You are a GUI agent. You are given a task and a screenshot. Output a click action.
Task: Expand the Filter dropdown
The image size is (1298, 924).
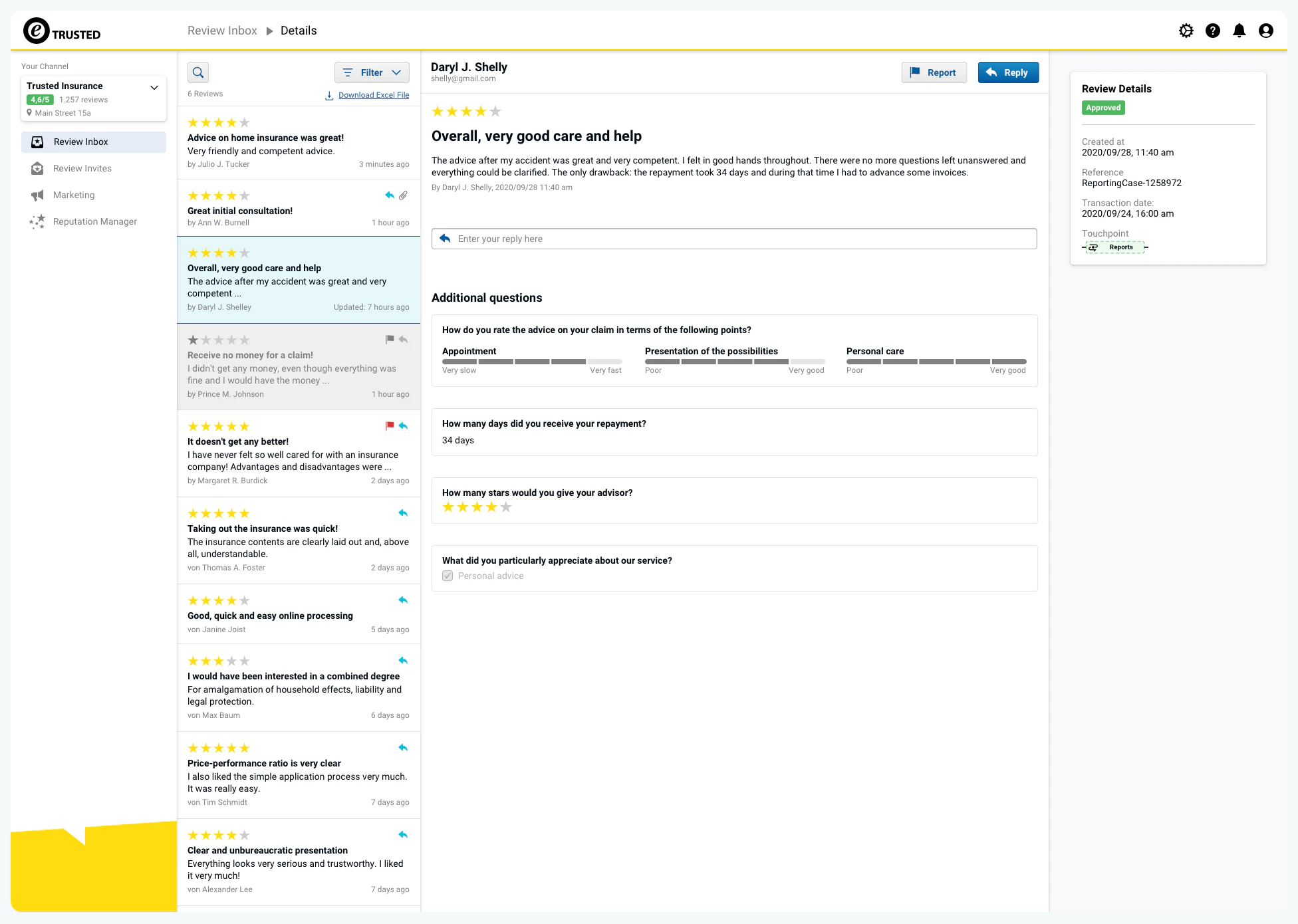(371, 72)
